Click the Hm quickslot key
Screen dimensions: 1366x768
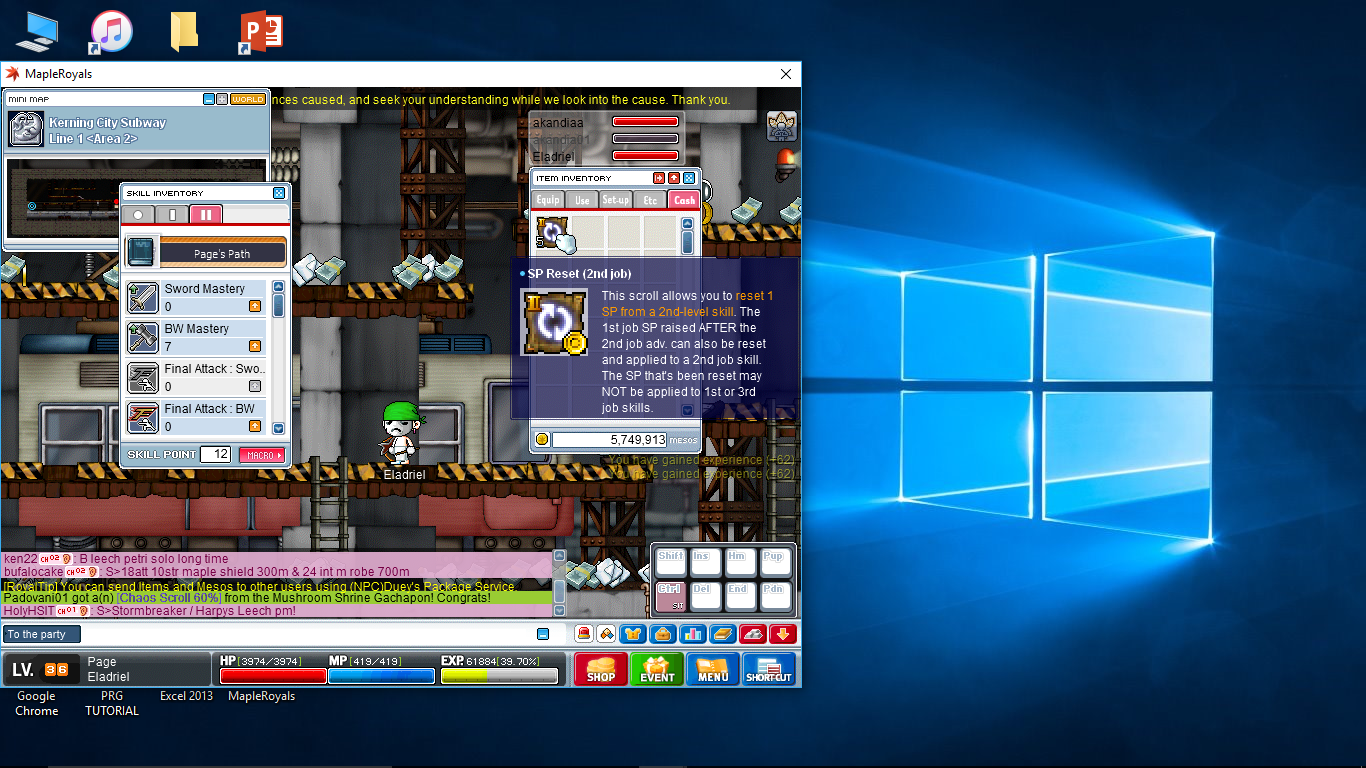point(740,563)
